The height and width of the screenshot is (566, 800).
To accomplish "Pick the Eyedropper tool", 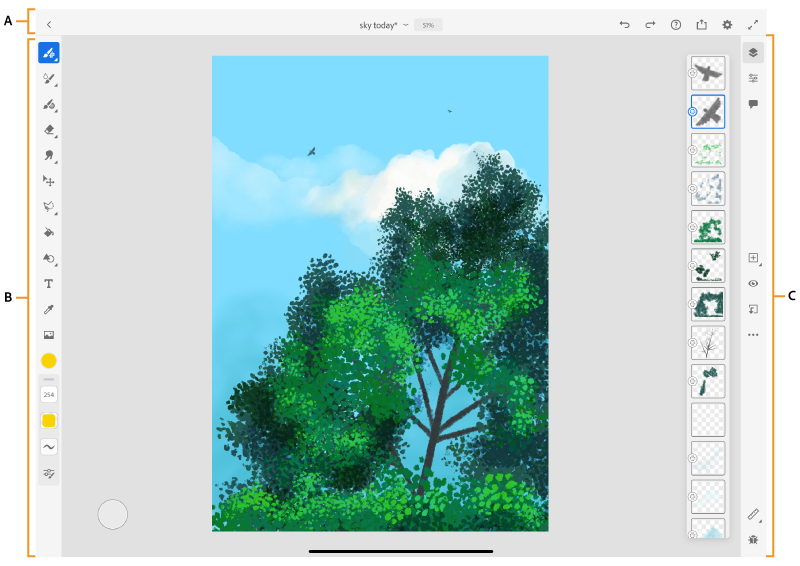I will coord(49,309).
